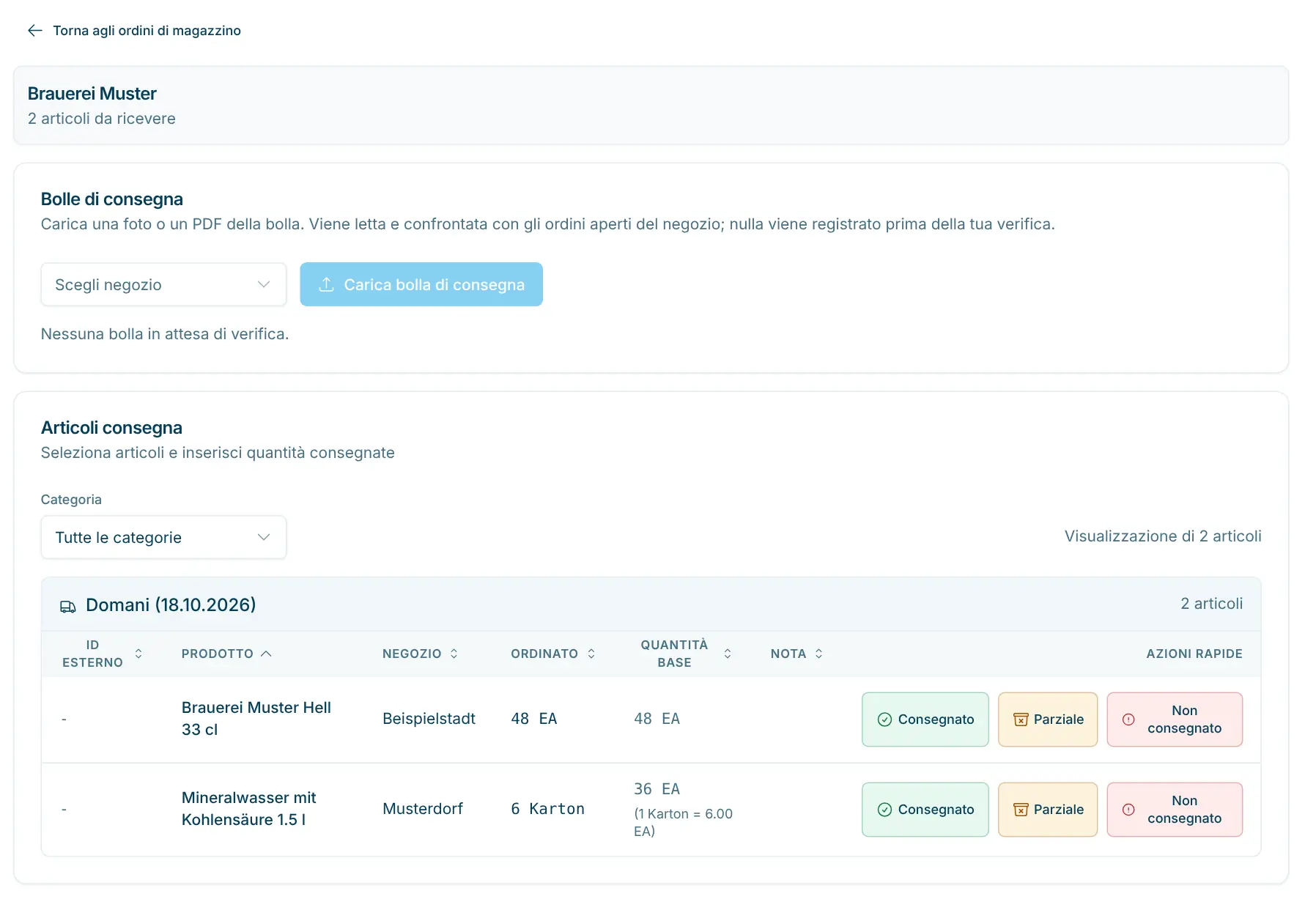Screen dimensions: 1316x910
Task: Click checkmark icon in Mineralwasser Consegnato button
Action: [x=884, y=810]
